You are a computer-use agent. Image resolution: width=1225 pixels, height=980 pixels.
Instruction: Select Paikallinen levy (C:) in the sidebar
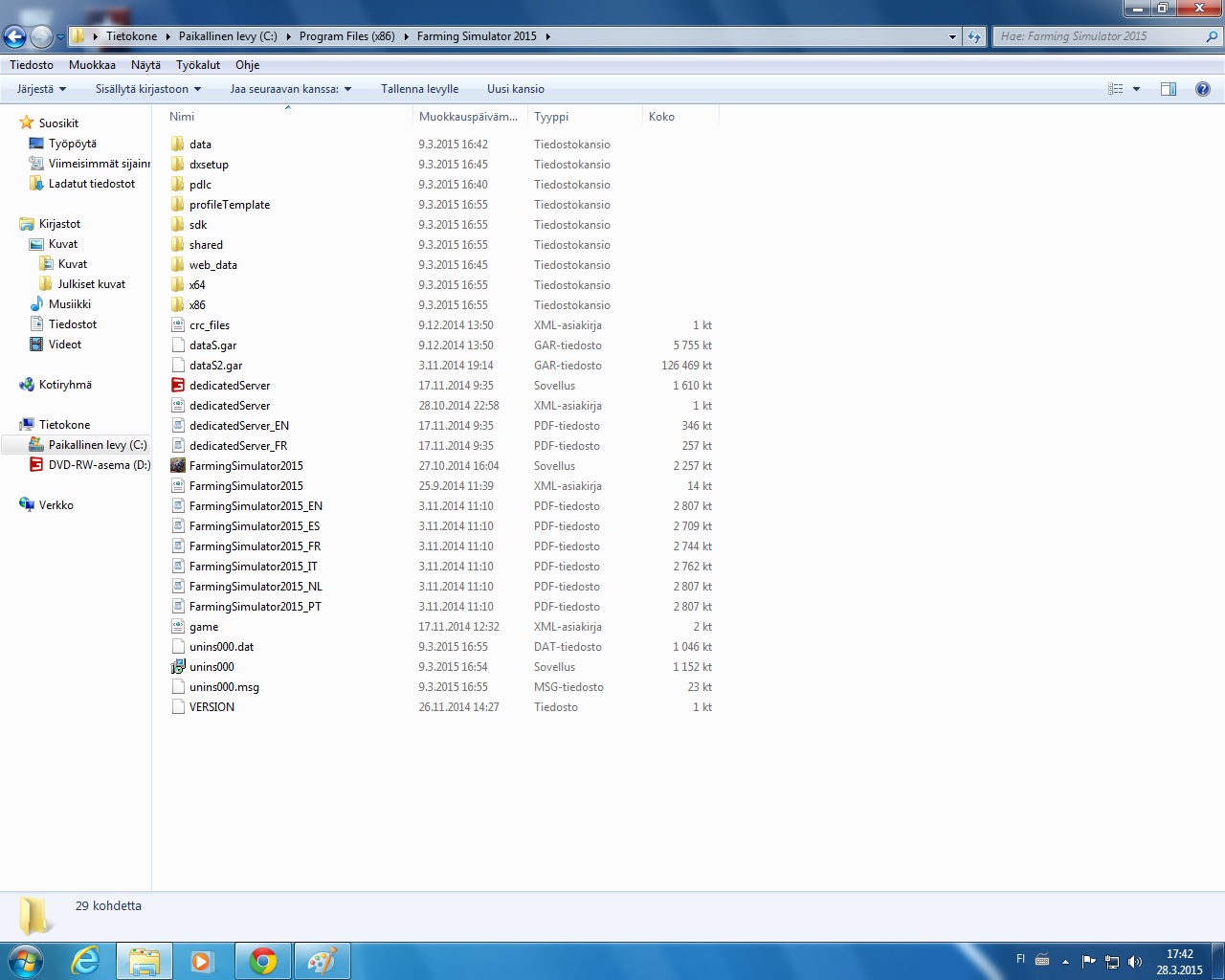coord(98,445)
